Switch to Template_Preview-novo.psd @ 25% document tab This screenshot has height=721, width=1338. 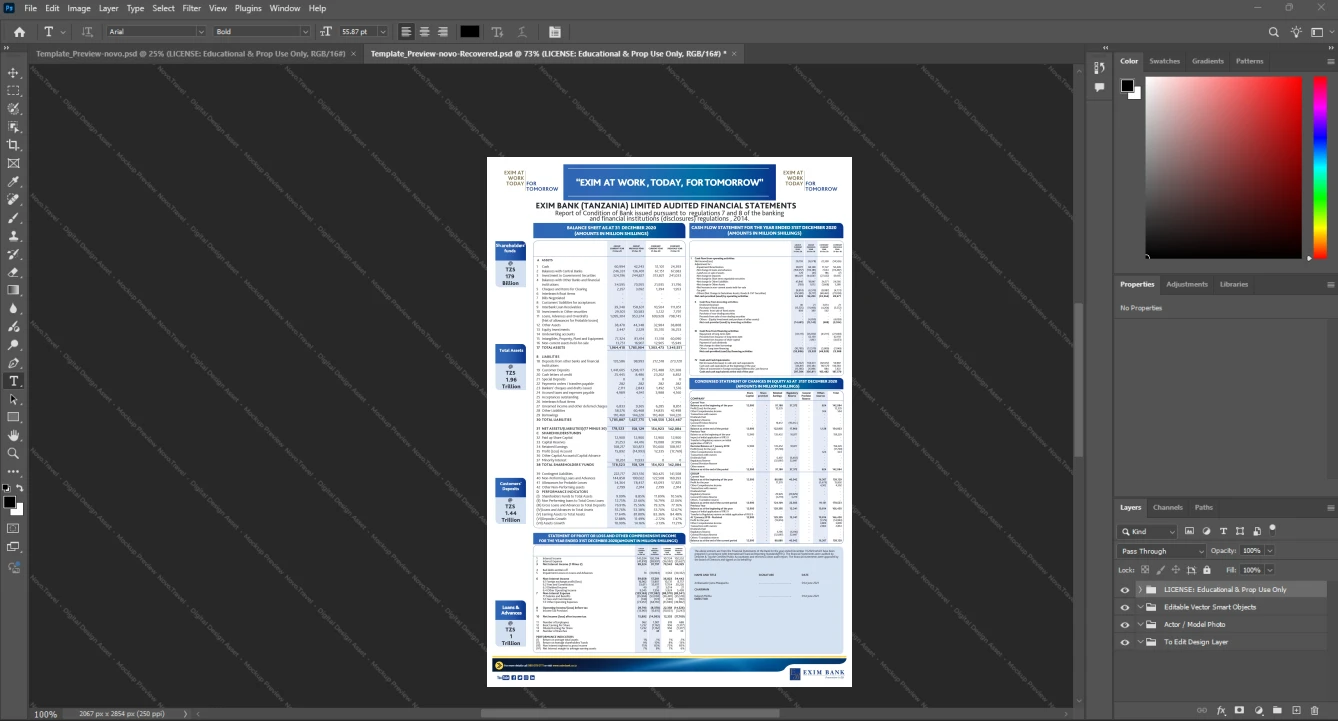[190, 52]
